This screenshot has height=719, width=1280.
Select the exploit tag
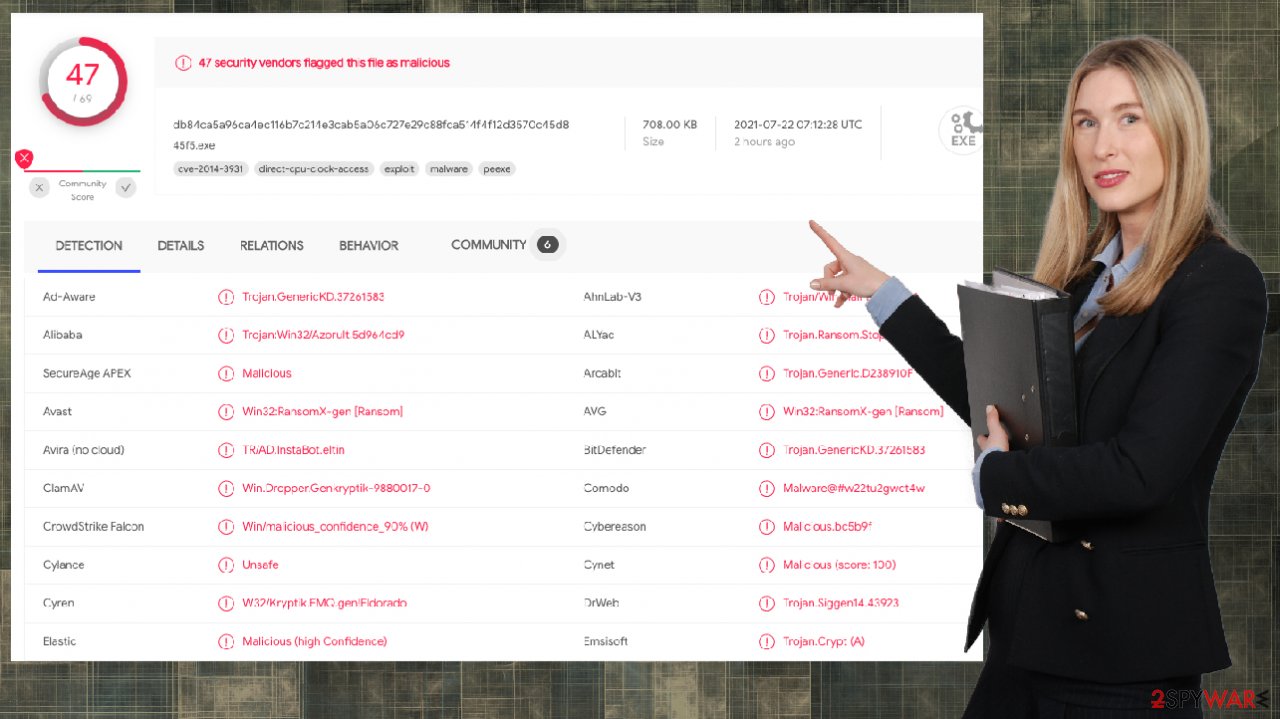(x=399, y=169)
